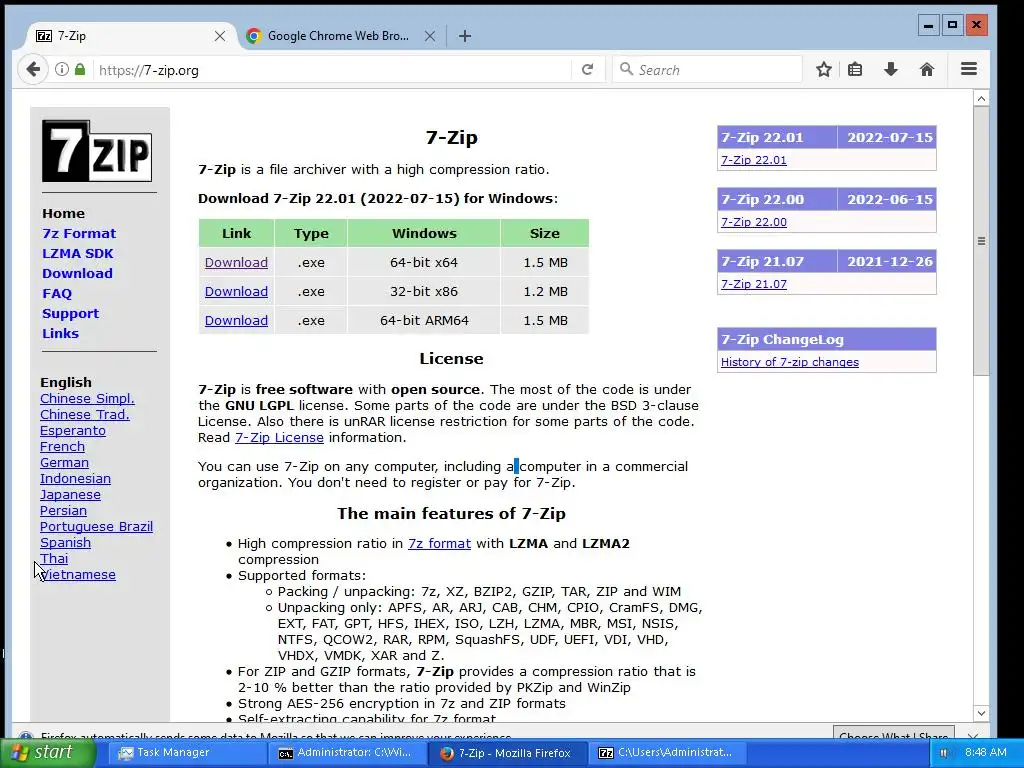The height and width of the screenshot is (768, 1024).
Task: Switch language to Persian
Action: click(63, 511)
